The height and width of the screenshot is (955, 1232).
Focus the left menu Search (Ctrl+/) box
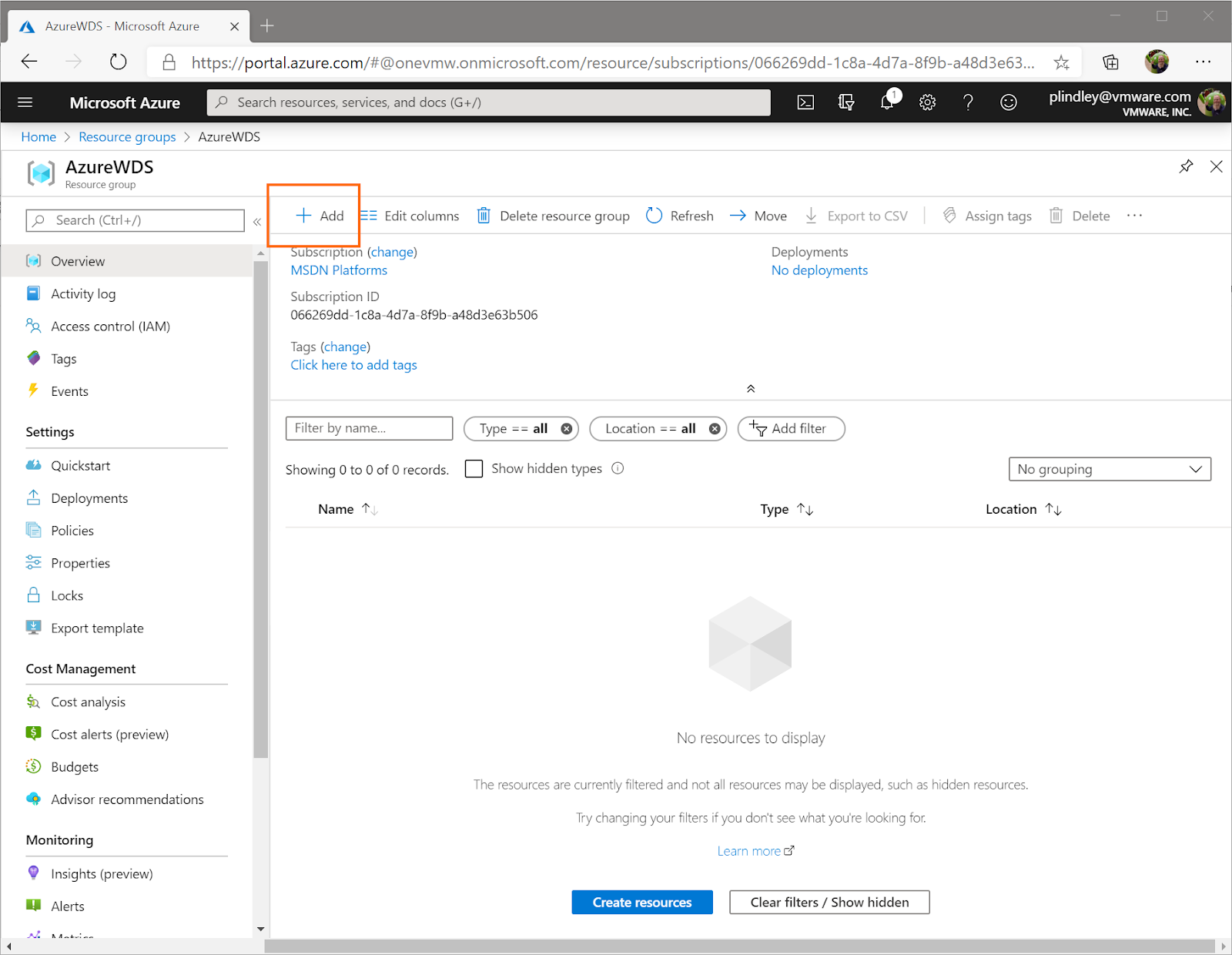tap(136, 220)
